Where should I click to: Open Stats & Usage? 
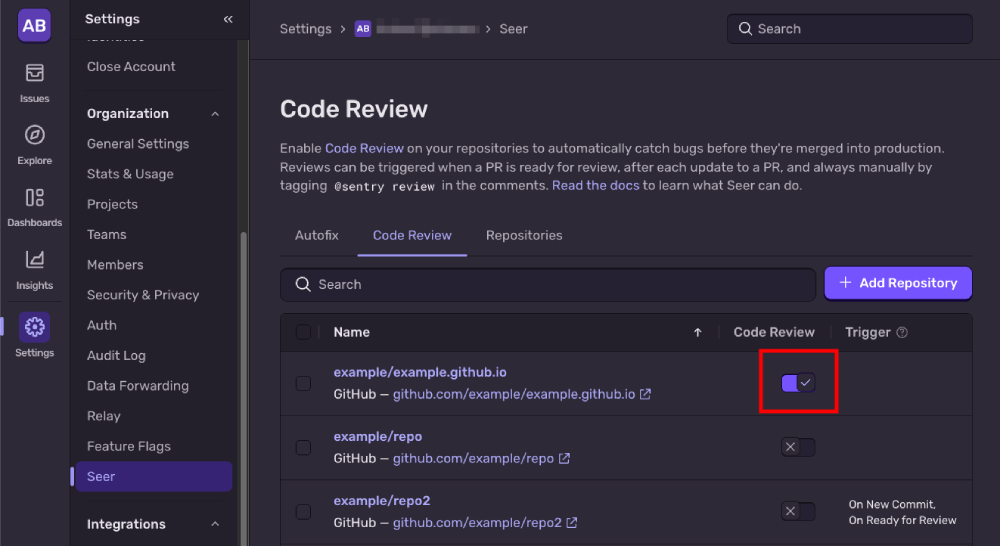pyautogui.click(x=130, y=174)
